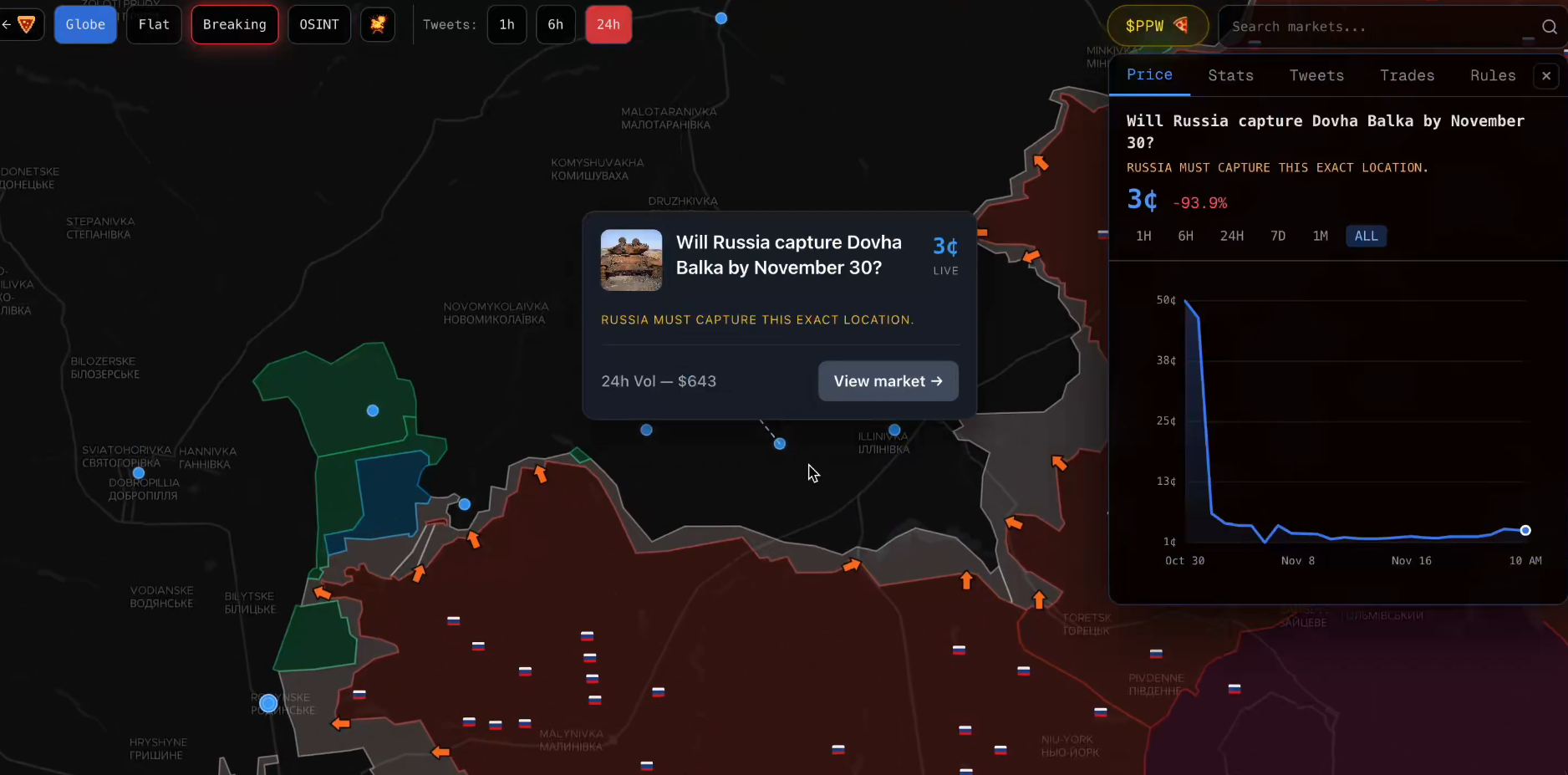Screen dimensions: 1568x775
Task: Click the $PPW pizza token button
Action: (1157, 26)
